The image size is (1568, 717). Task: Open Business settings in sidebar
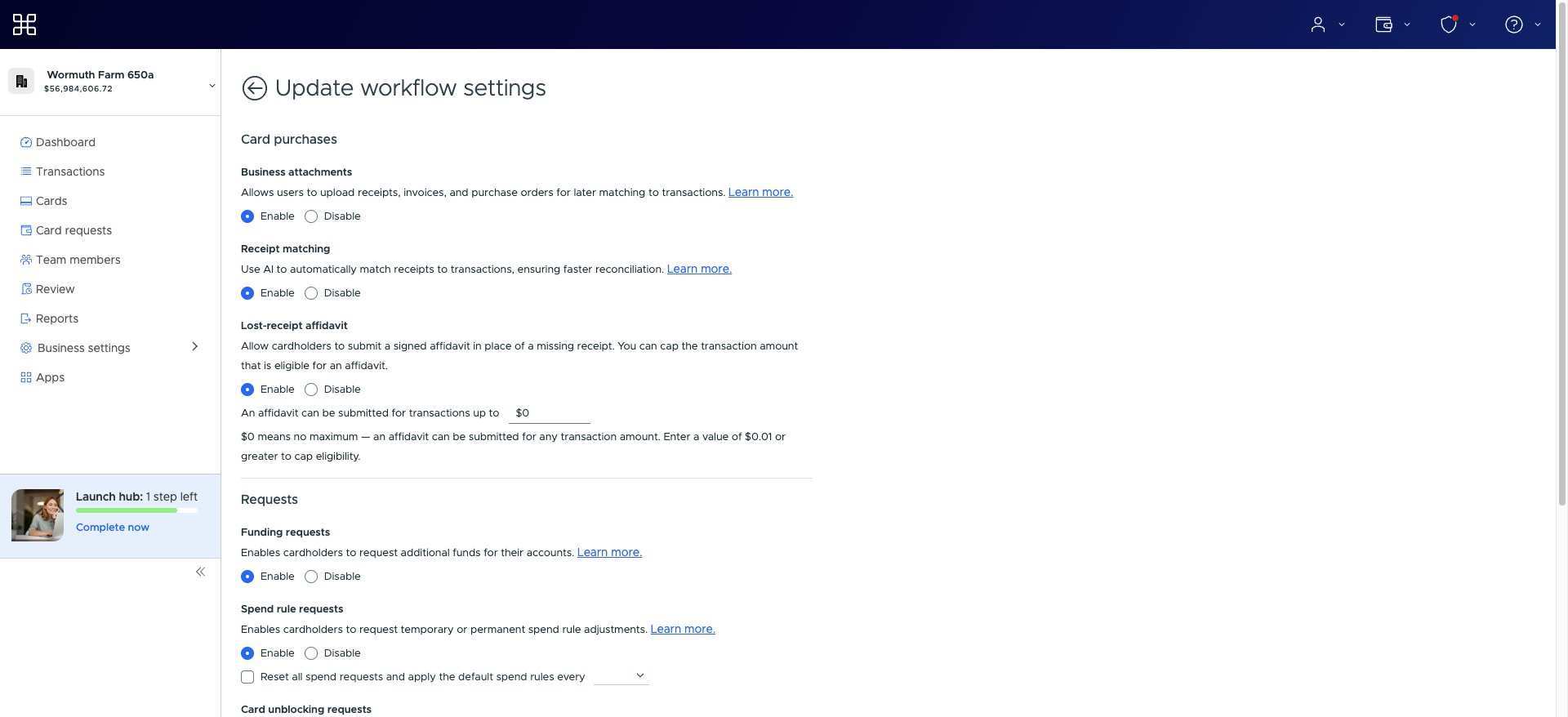coord(84,348)
